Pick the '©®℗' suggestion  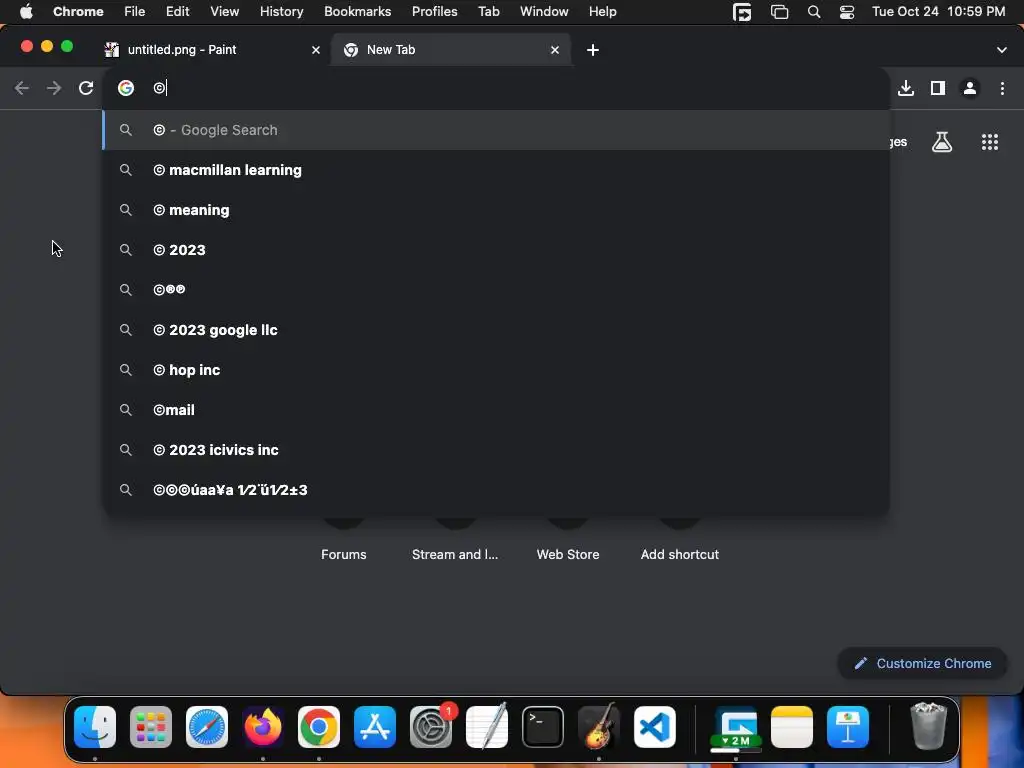click(496, 289)
